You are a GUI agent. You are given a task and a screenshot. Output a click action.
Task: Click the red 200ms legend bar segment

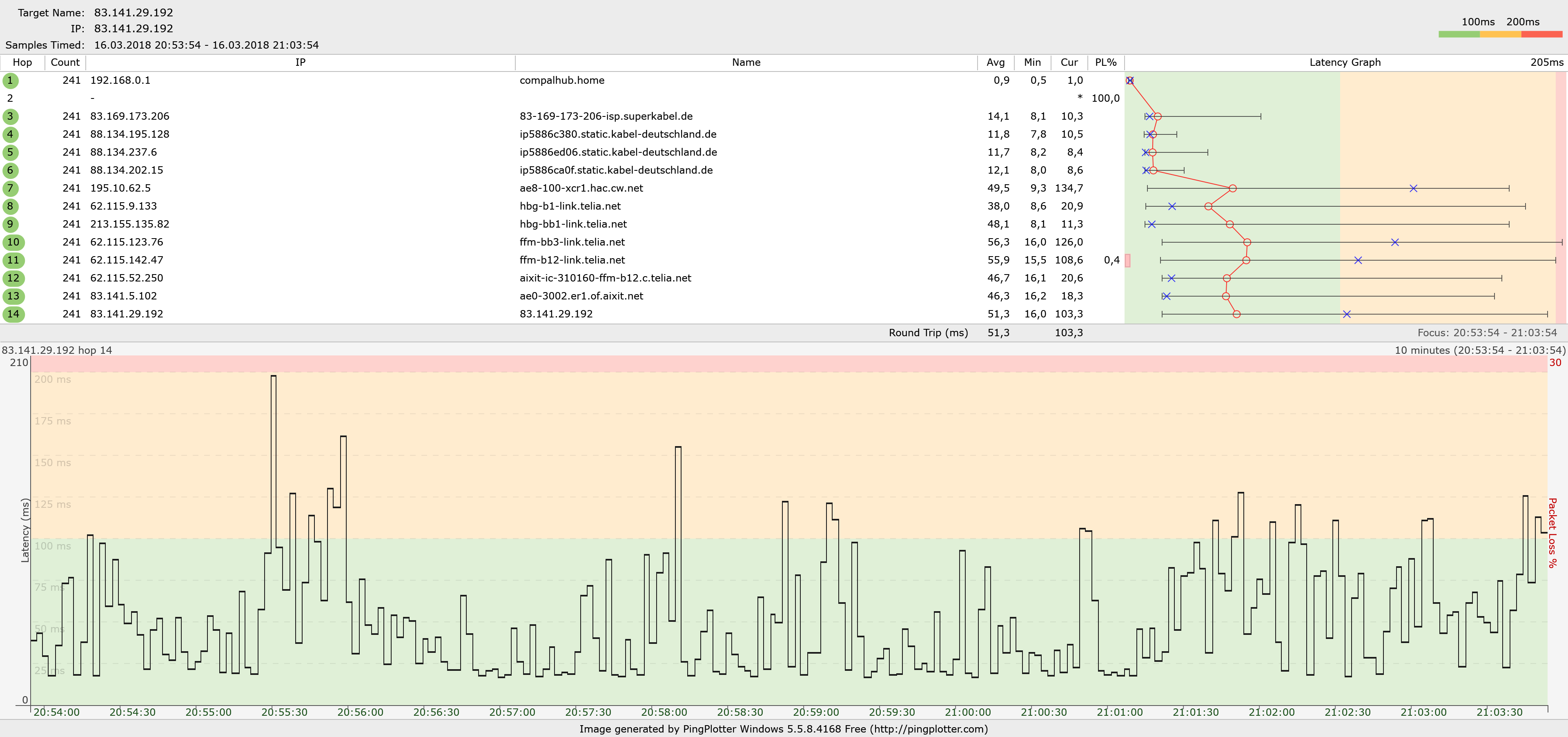coord(1542,34)
